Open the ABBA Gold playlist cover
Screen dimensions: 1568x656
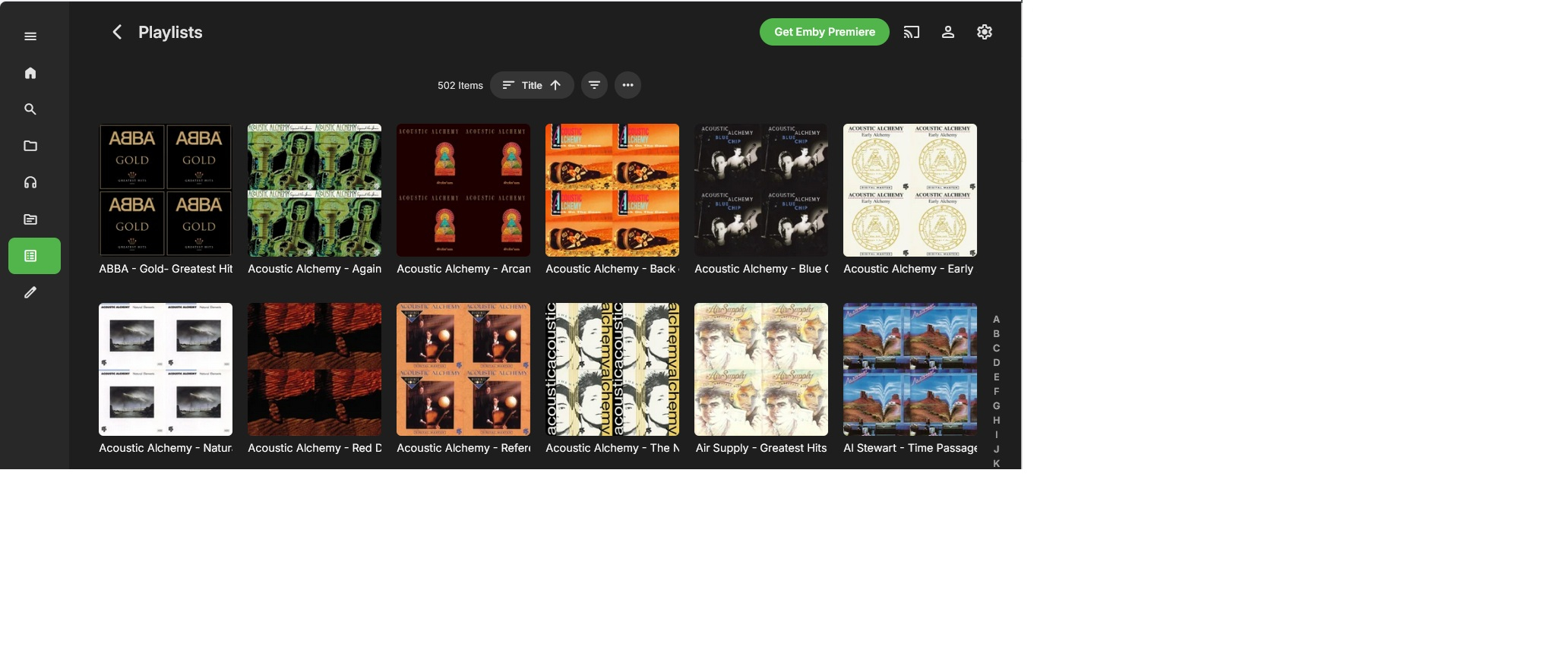(166, 190)
